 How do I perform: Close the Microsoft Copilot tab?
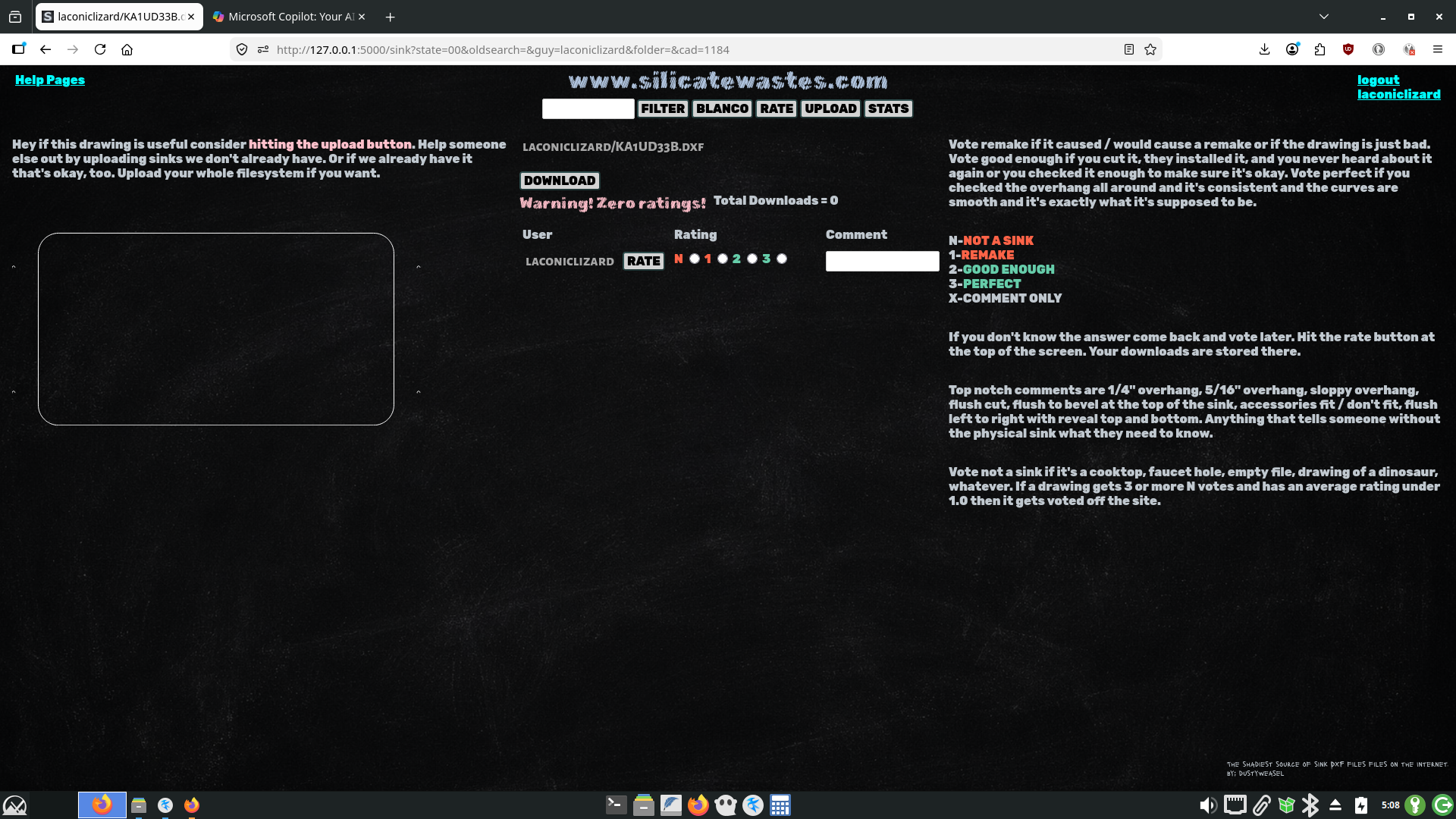click(x=362, y=17)
